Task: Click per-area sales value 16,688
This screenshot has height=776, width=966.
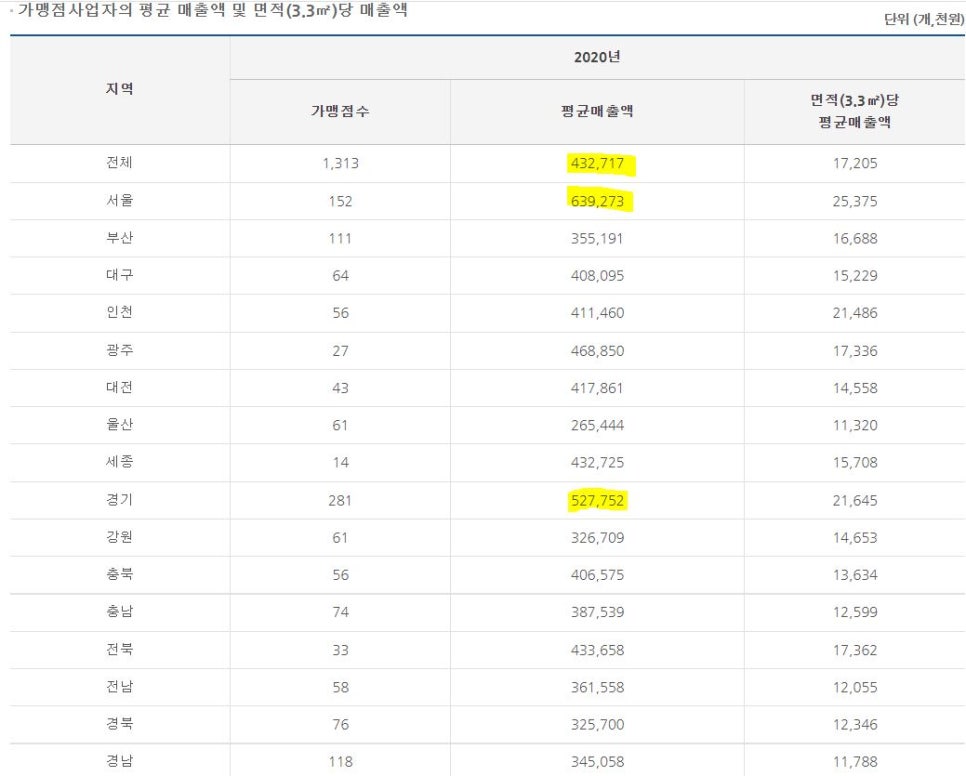Action: point(854,239)
